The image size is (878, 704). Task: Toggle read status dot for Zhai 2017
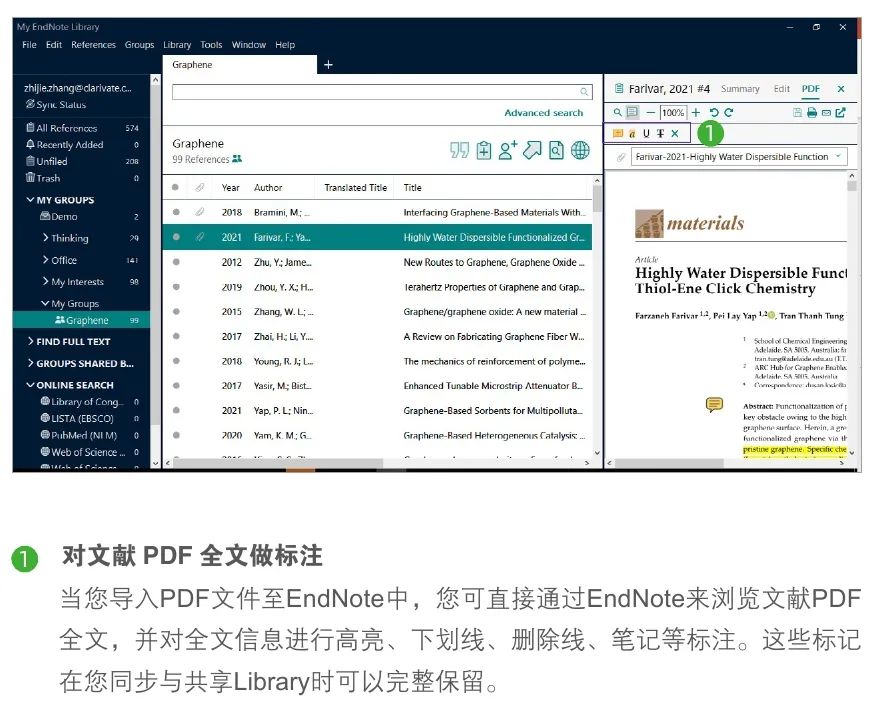coord(176,336)
